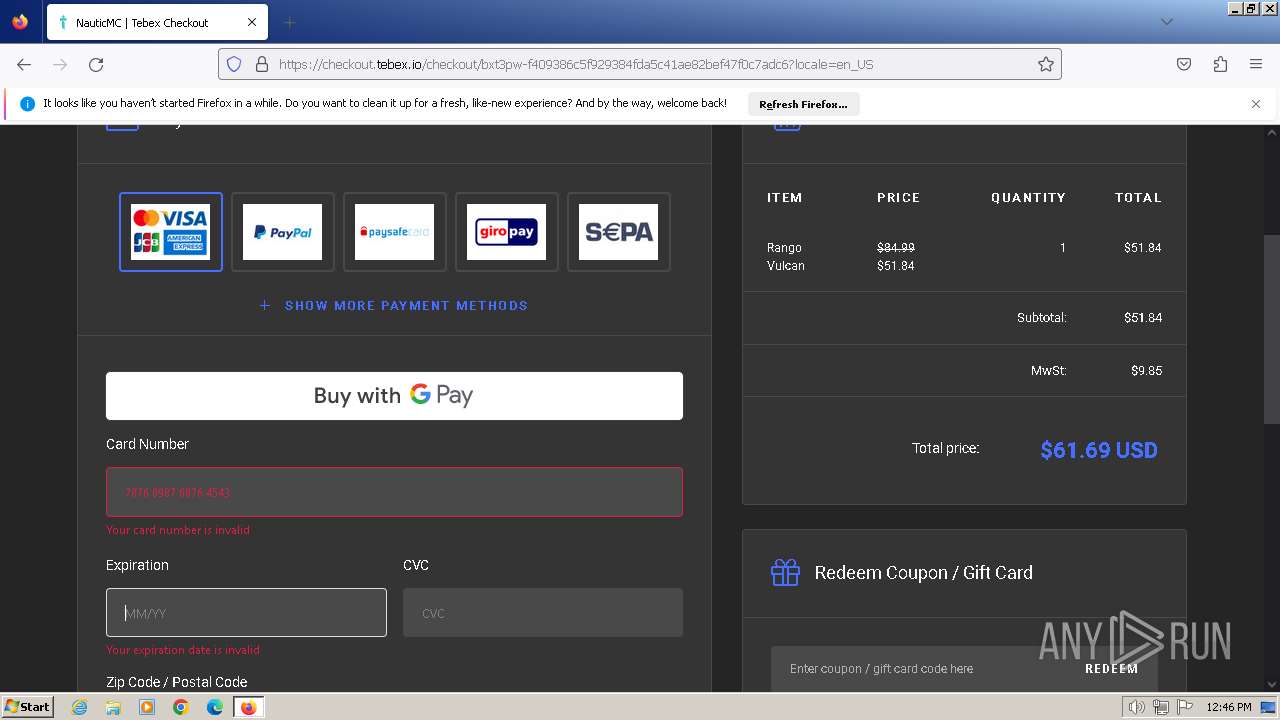This screenshot has width=1280, height=720.
Task: Click the Rango Vulcan item name
Action: click(786, 256)
